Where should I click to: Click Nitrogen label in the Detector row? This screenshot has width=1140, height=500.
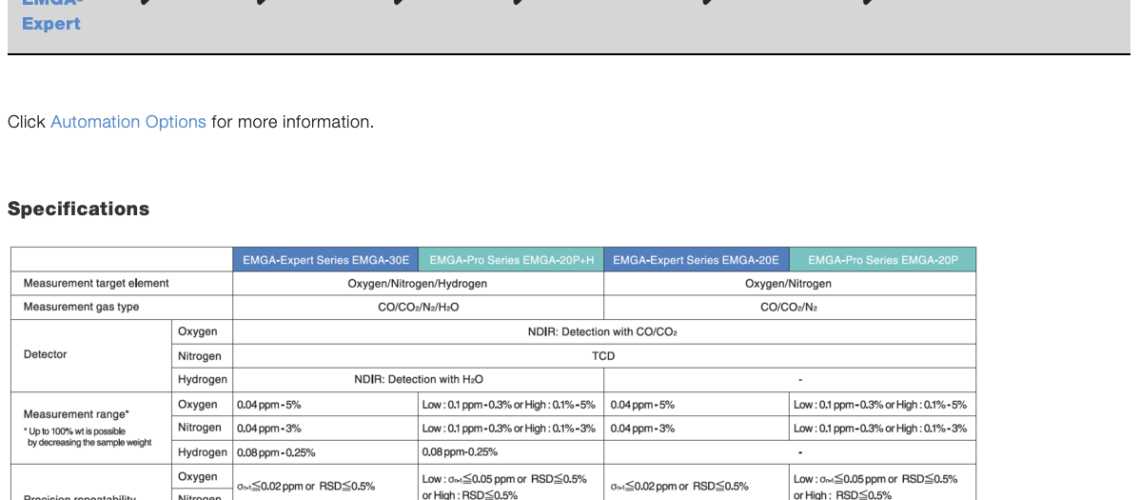pos(200,356)
